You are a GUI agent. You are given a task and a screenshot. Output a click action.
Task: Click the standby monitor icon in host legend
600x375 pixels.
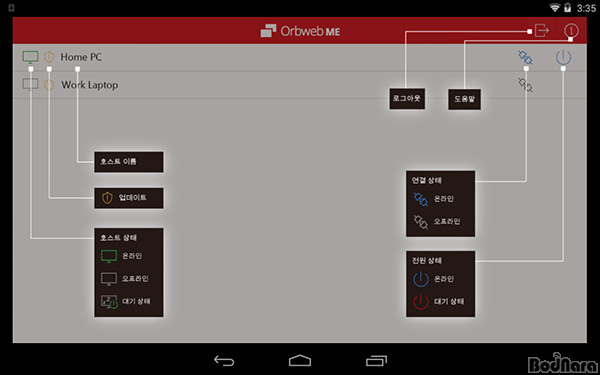[109, 302]
